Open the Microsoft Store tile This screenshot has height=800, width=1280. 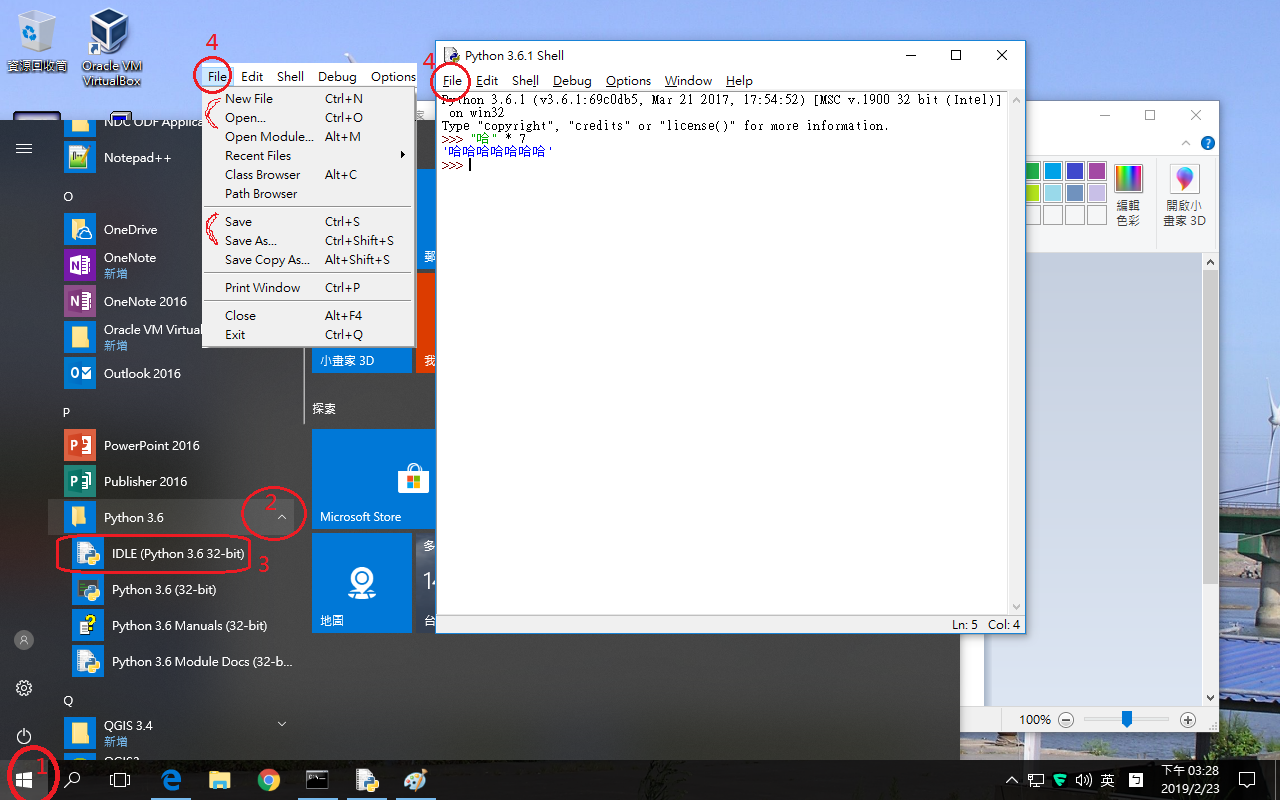point(373,479)
